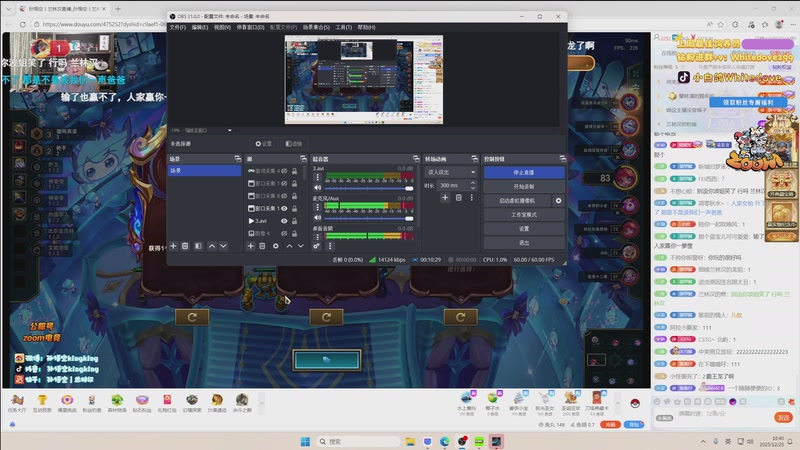Open audio mixer menu dots at bottom
Screen dimensions: 800x450
[330, 246]
